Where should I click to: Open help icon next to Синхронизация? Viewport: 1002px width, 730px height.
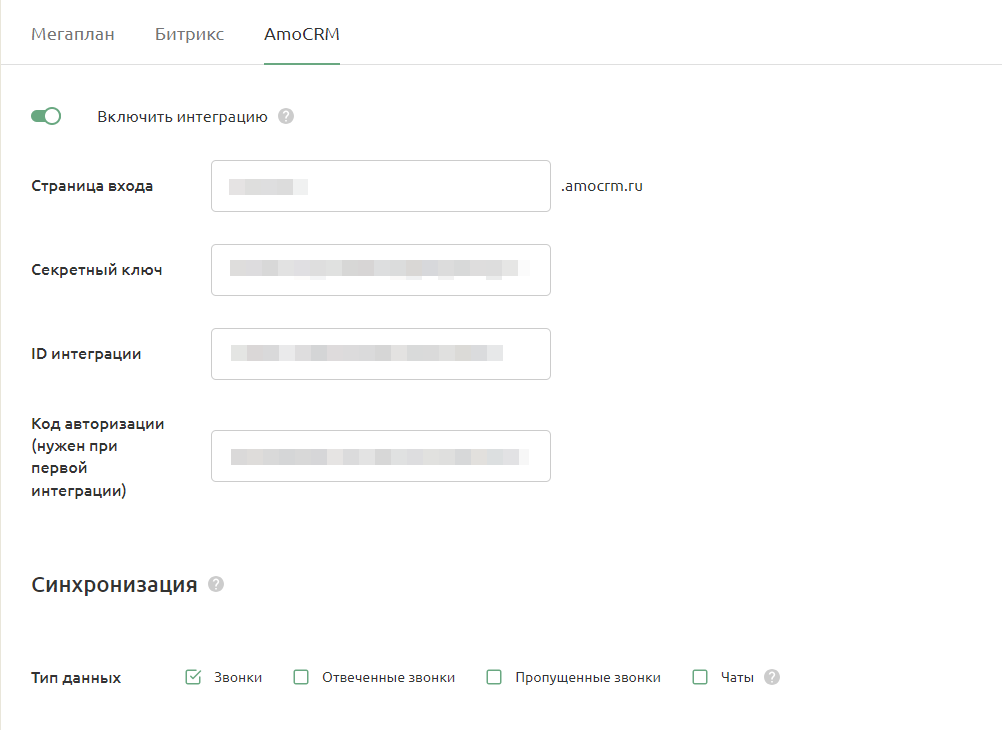(216, 584)
